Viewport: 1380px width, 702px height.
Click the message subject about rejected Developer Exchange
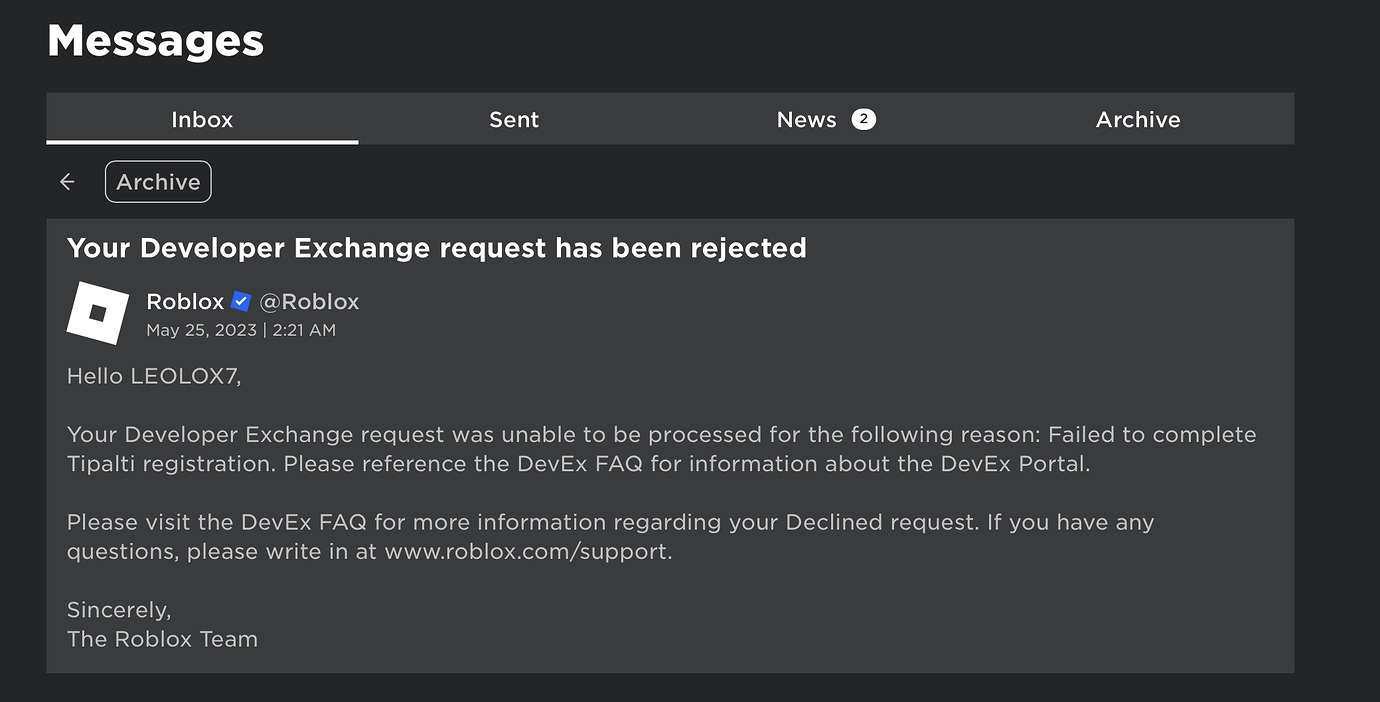(x=436, y=247)
